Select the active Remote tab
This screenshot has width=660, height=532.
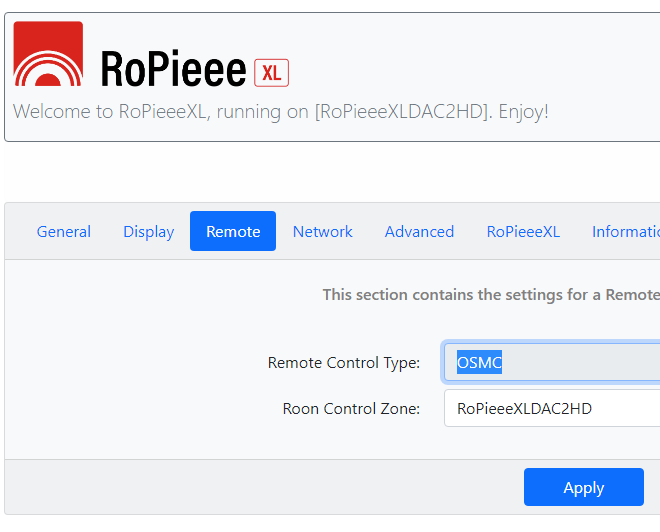(x=233, y=231)
